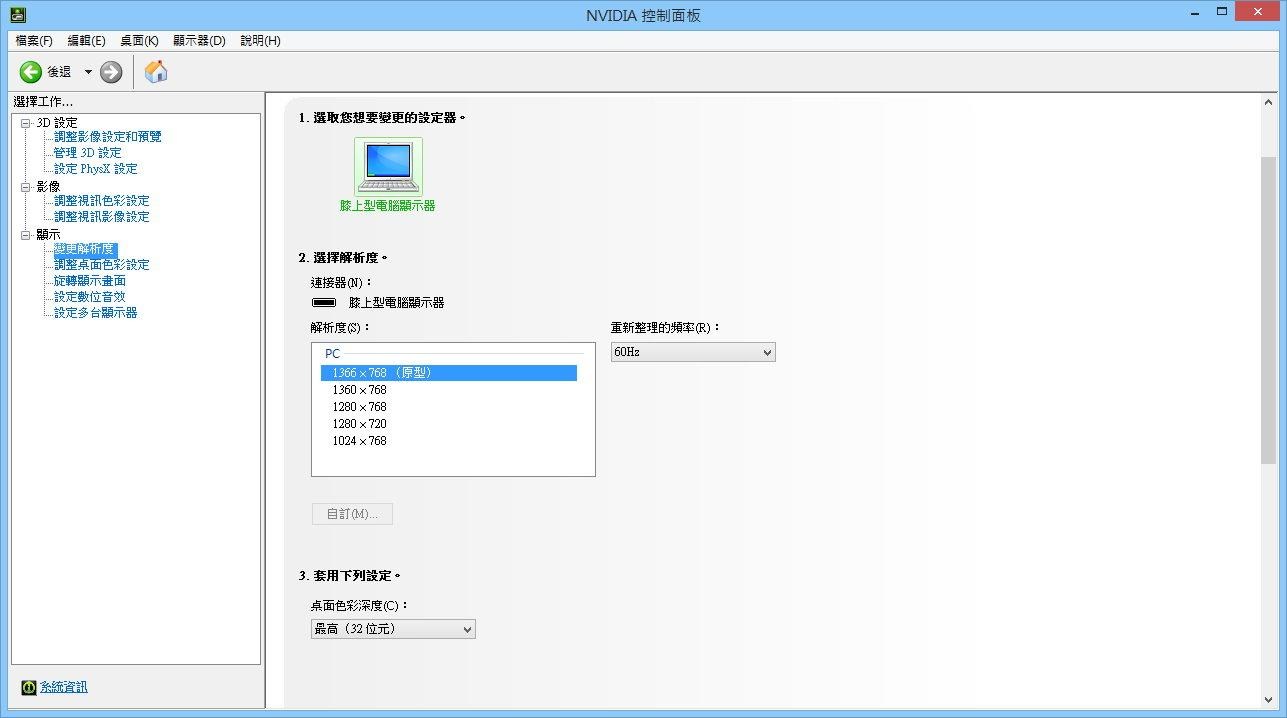Screen dimensions: 1287x718
Task: Click the NVIDIA title bar icon
Action: [x=18, y=15]
